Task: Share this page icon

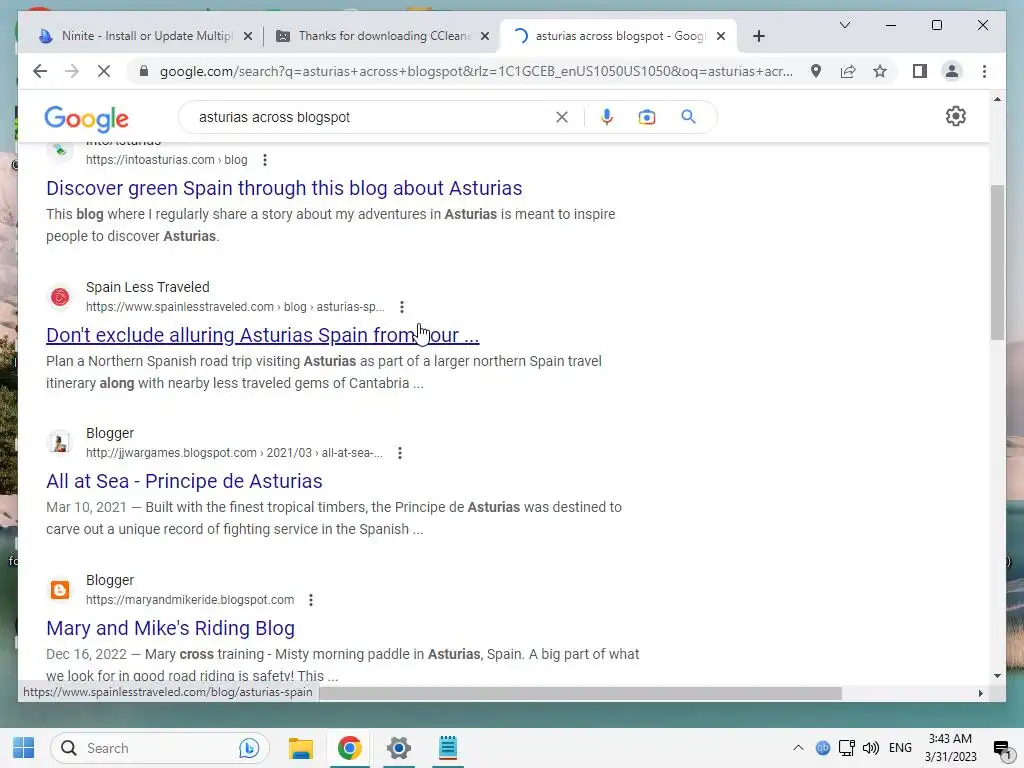Action: click(x=848, y=71)
